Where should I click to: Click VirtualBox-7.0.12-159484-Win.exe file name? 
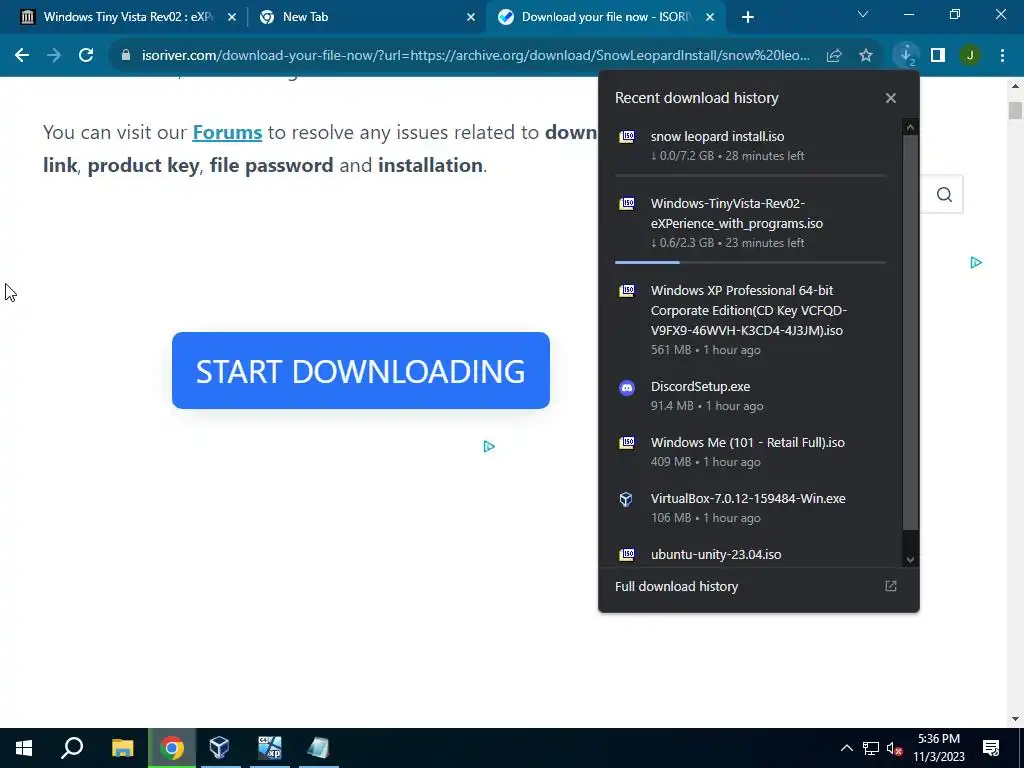pos(748,499)
